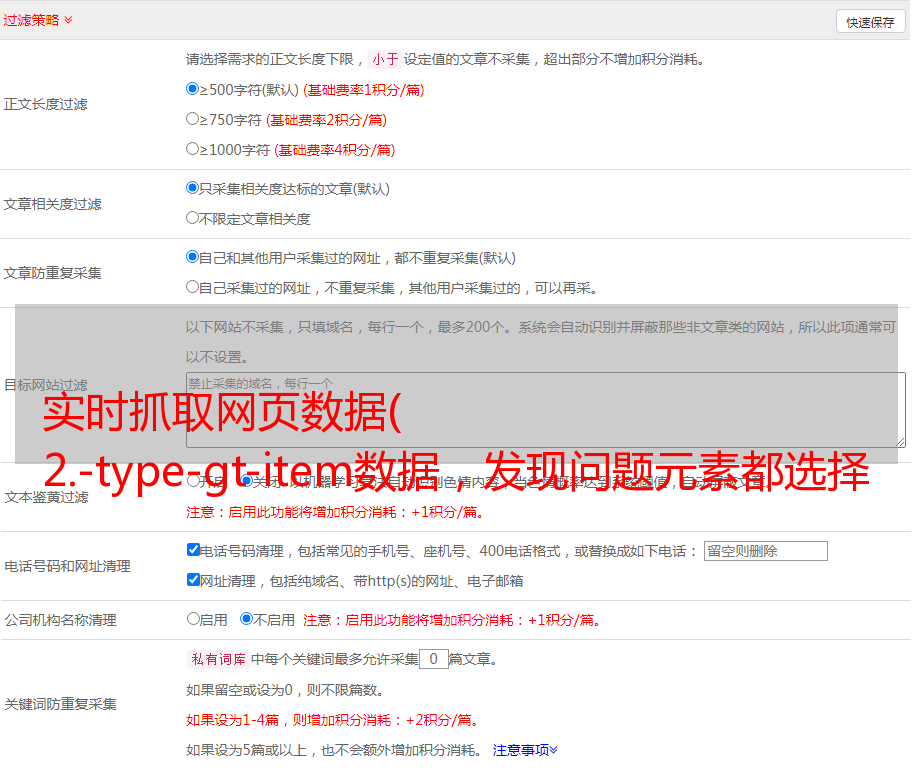Collapse the 过滤策略 section header

click(x=38, y=20)
